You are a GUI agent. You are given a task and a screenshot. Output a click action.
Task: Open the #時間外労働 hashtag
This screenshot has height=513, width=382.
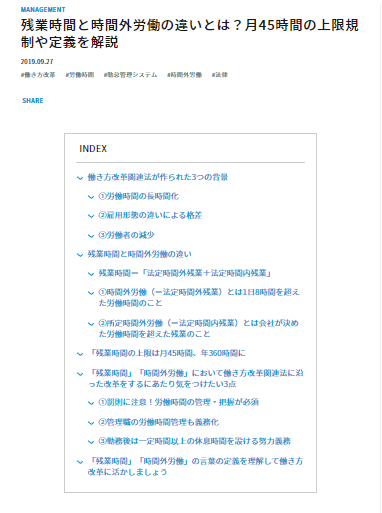click(184, 75)
